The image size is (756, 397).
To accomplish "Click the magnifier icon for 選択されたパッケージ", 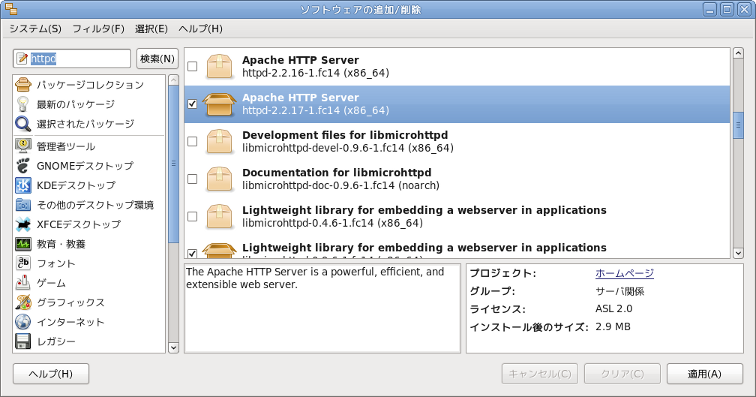I will coord(23,124).
